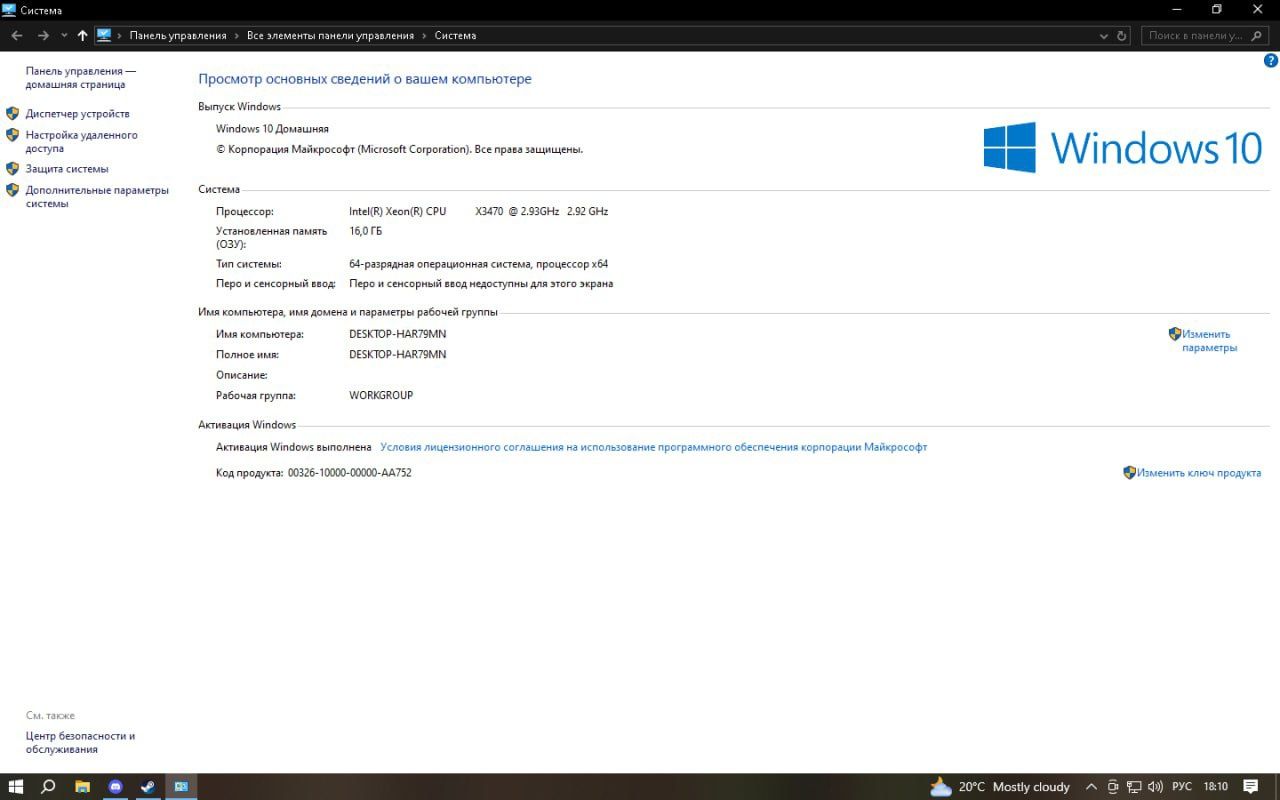Click the Forward navigation arrow
Image resolution: width=1280 pixels, height=800 pixels.
(43, 35)
